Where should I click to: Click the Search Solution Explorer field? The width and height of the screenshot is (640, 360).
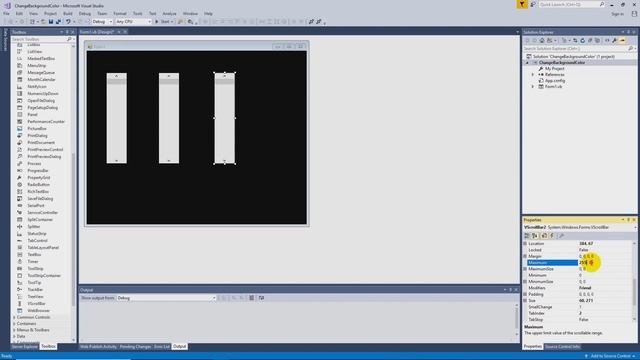point(576,49)
